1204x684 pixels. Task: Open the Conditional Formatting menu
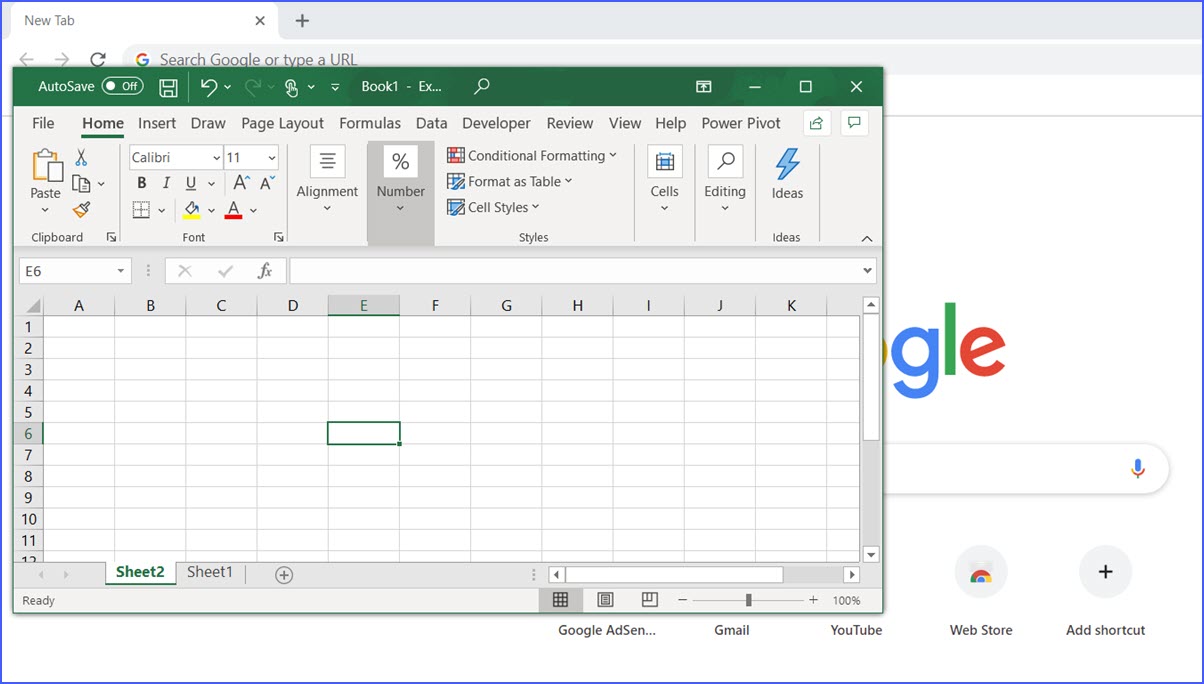532,155
